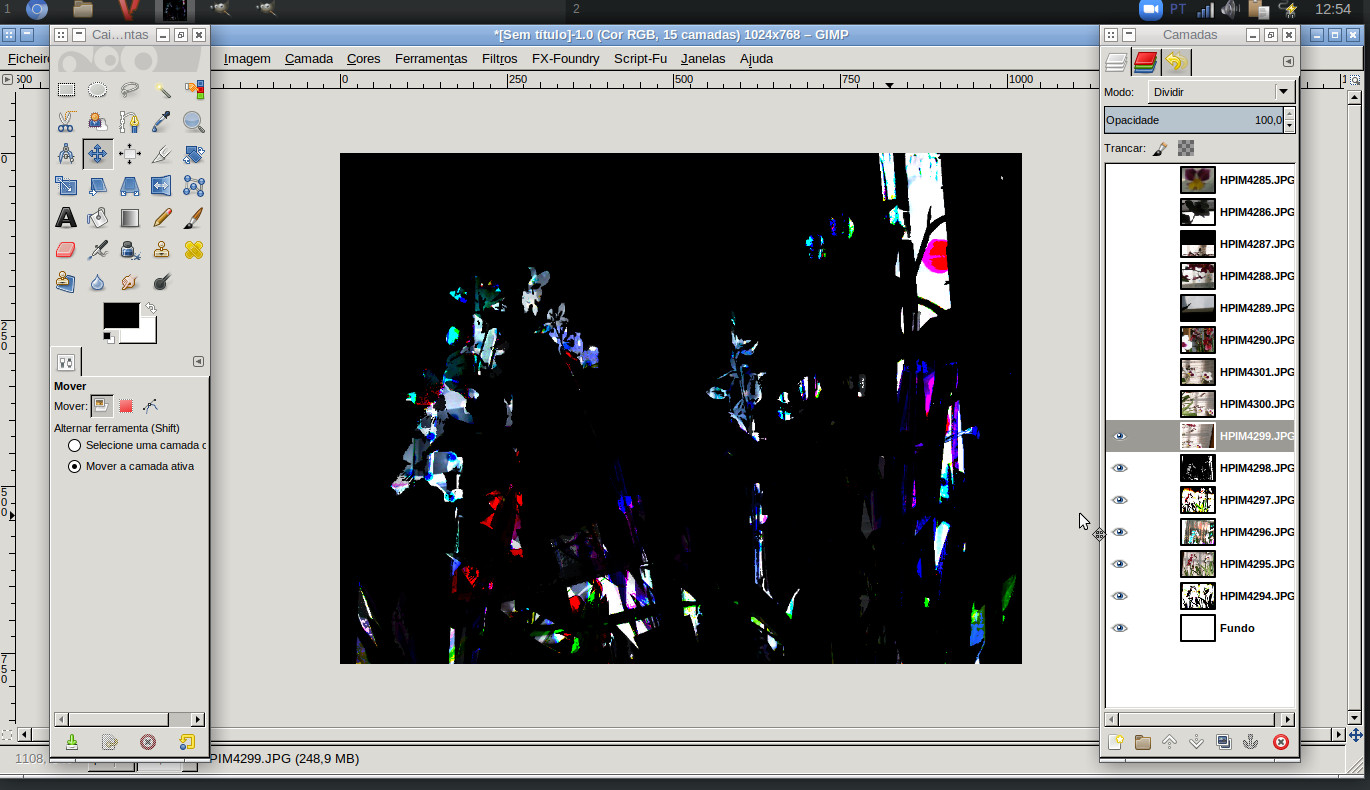Select the HPIM4285.JPG layer thumbnail
The width and height of the screenshot is (1370, 790).
pyautogui.click(x=1198, y=180)
